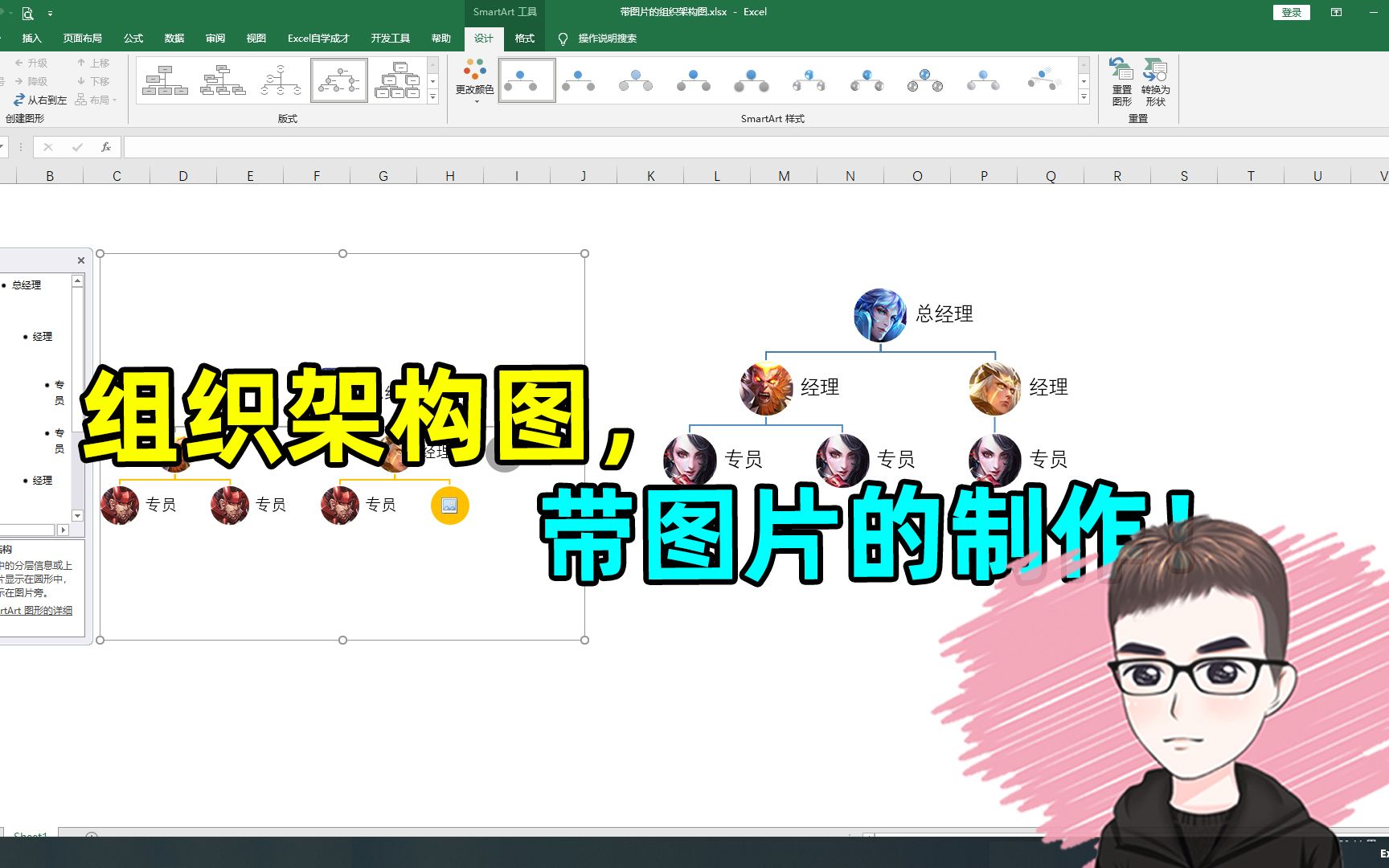Screen dimensions: 1389x868
Task: Open the Insert (插入) ribbon tab
Action: coord(31,38)
